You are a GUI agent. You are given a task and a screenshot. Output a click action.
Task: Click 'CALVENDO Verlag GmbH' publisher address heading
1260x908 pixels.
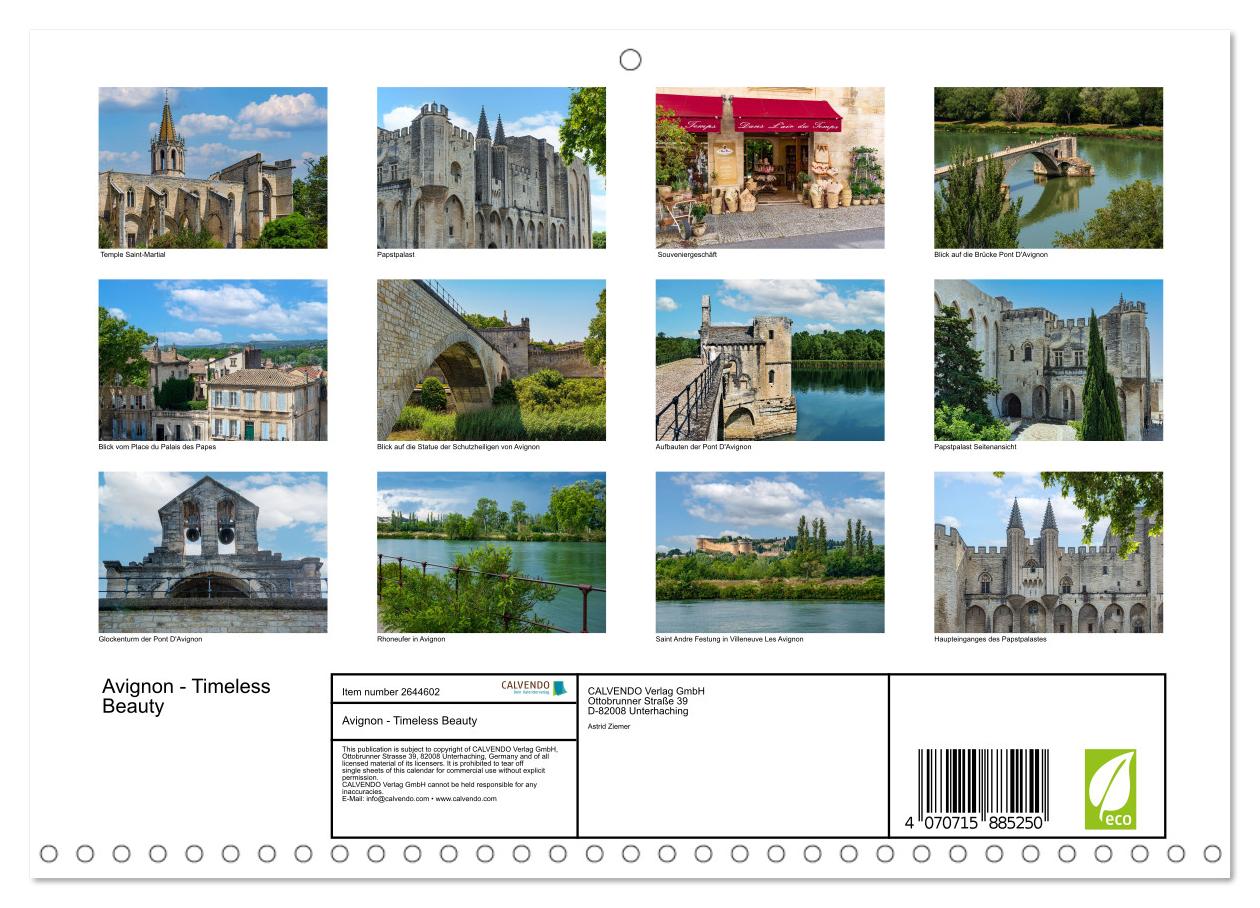pyautogui.click(x=646, y=691)
